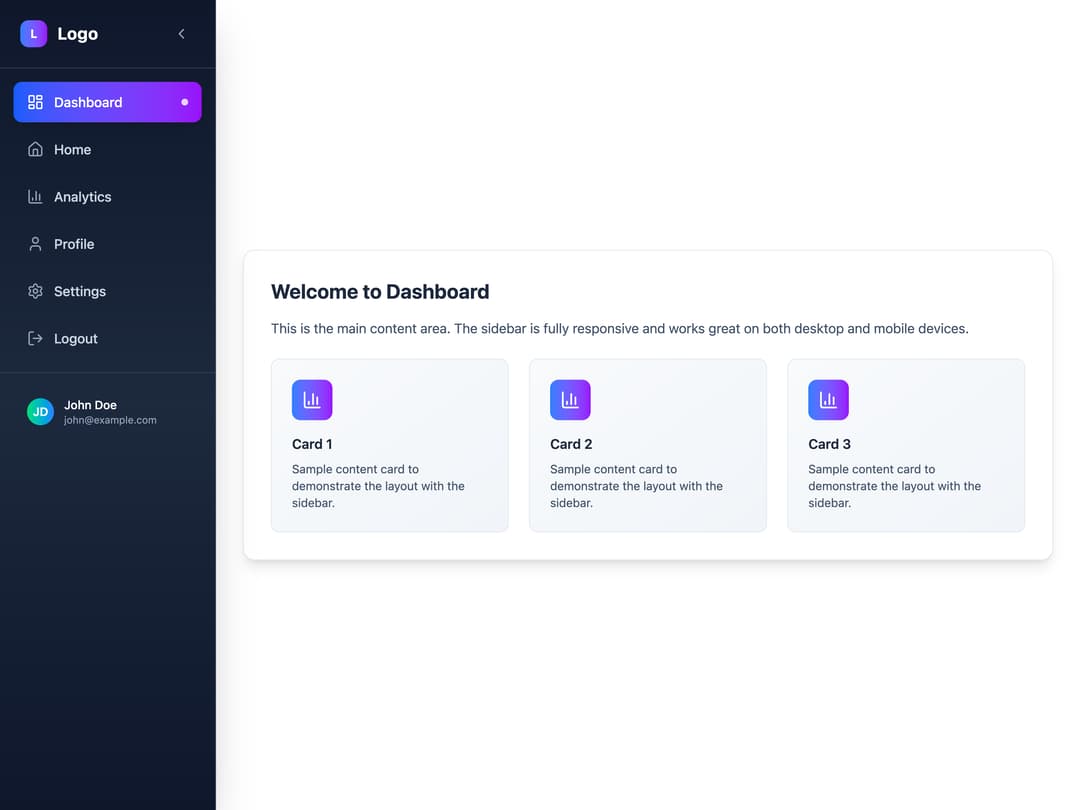Go to Home in the sidebar

point(107,149)
